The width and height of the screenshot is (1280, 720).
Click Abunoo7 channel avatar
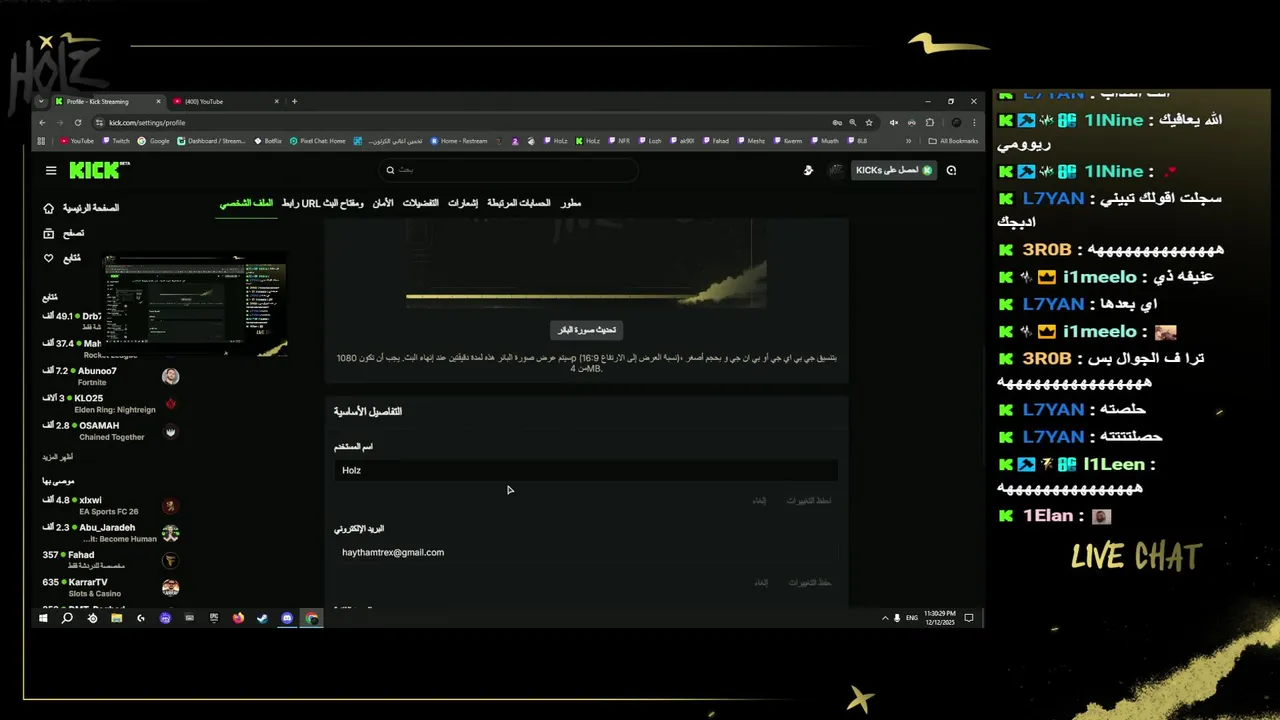(x=171, y=376)
